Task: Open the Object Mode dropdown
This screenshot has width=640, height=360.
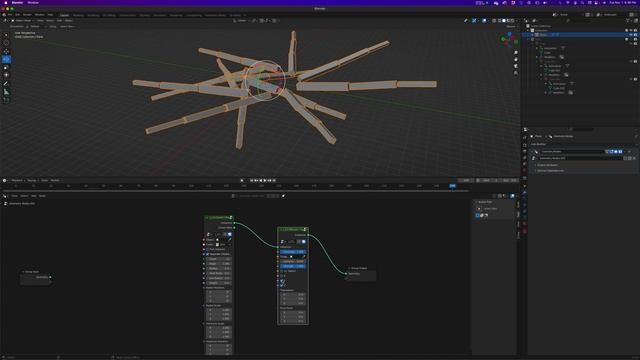Action: (22, 20)
